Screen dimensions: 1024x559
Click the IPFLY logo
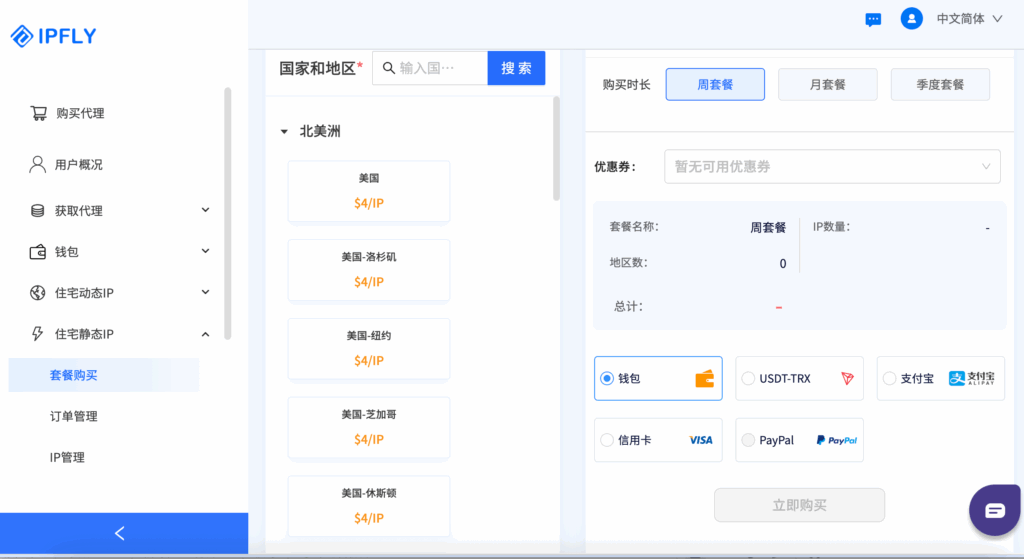(x=54, y=36)
